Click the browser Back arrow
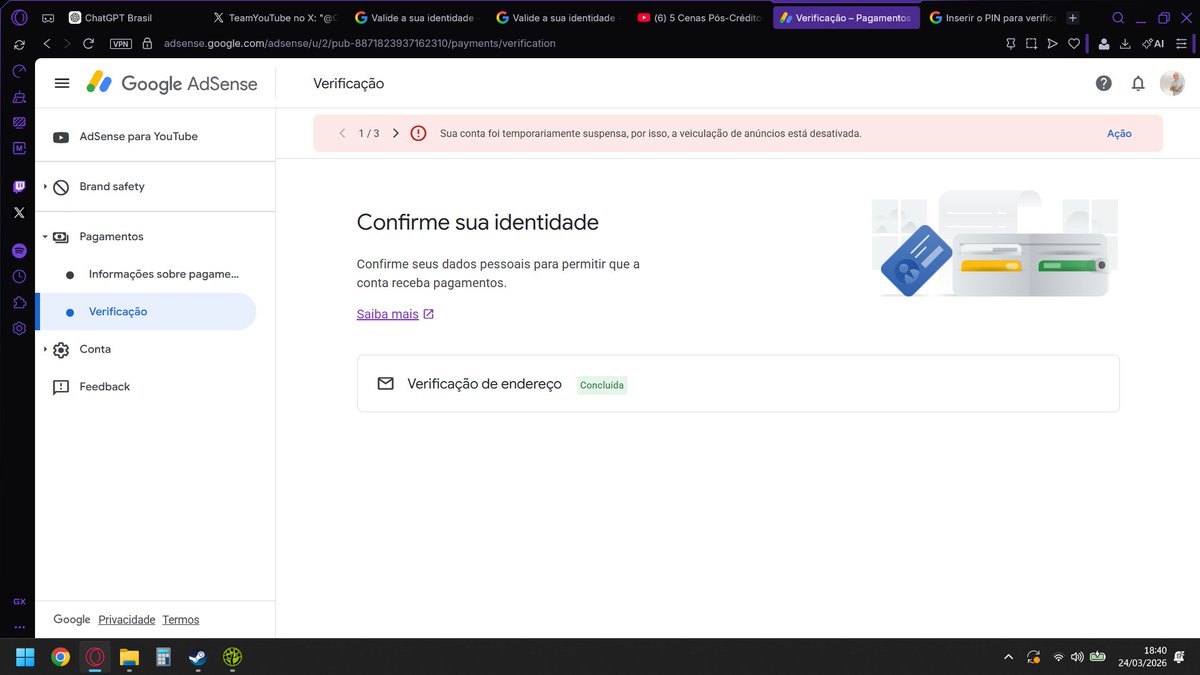The width and height of the screenshot is (1200, 675). [47, 43]
